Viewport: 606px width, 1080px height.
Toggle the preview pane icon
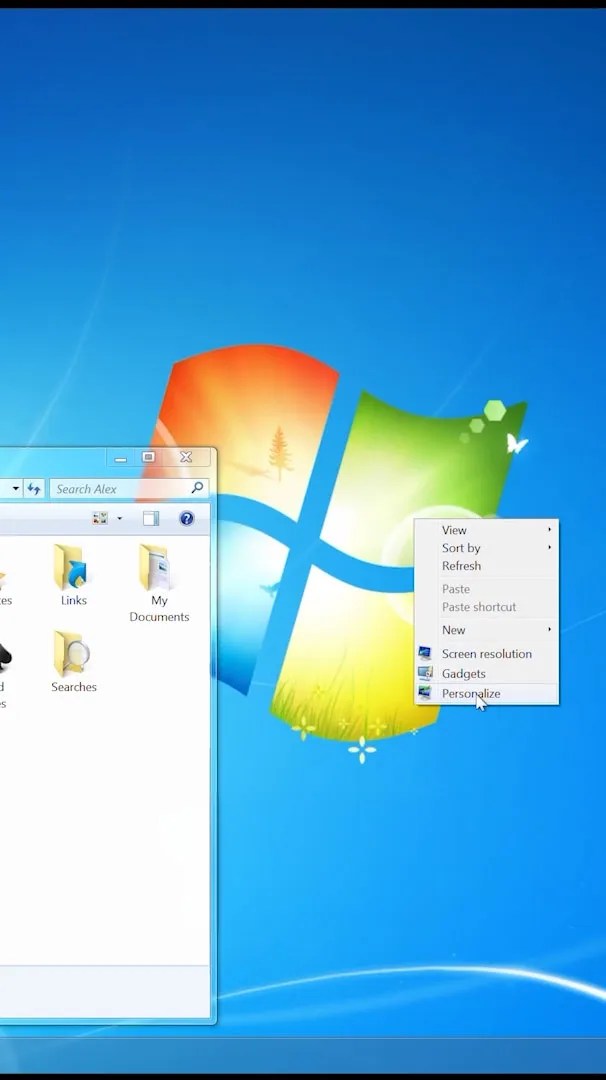(151, 519)
